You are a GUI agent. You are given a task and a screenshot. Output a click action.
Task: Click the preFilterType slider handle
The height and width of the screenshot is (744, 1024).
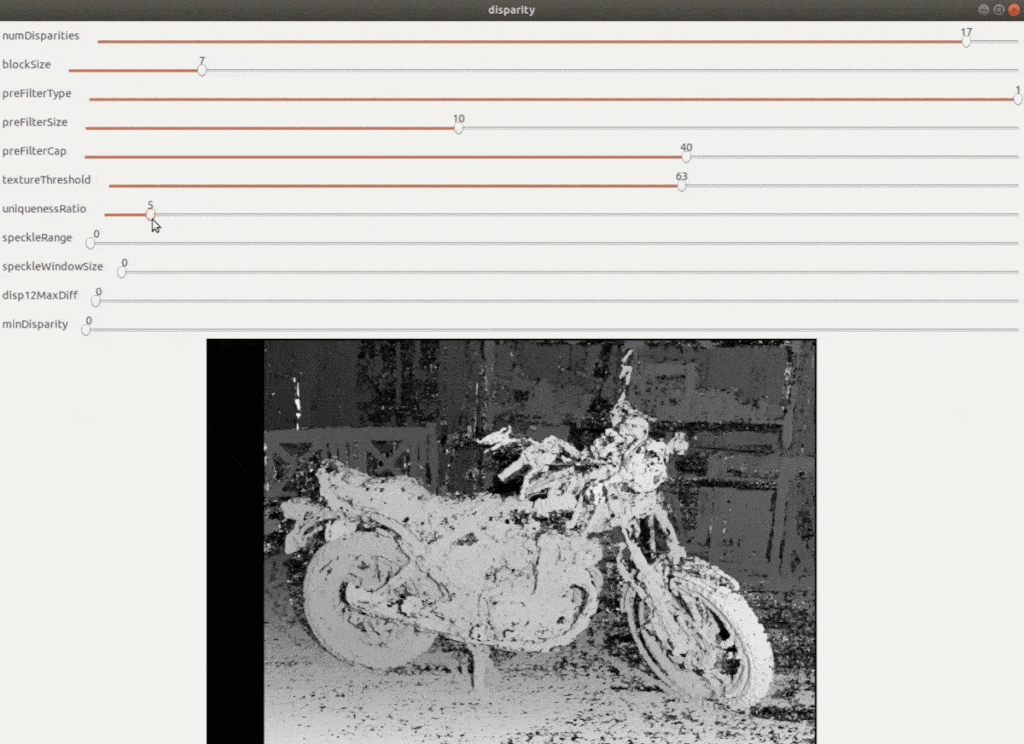point(1017,99)
